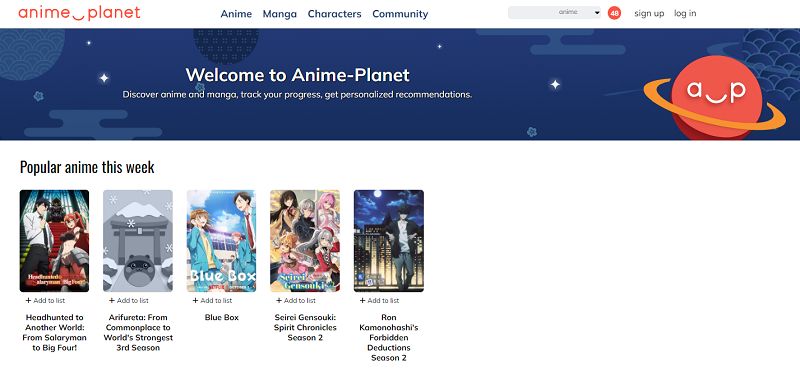Click the anime planet logo
800x370 pixels.
coord(79,13)
